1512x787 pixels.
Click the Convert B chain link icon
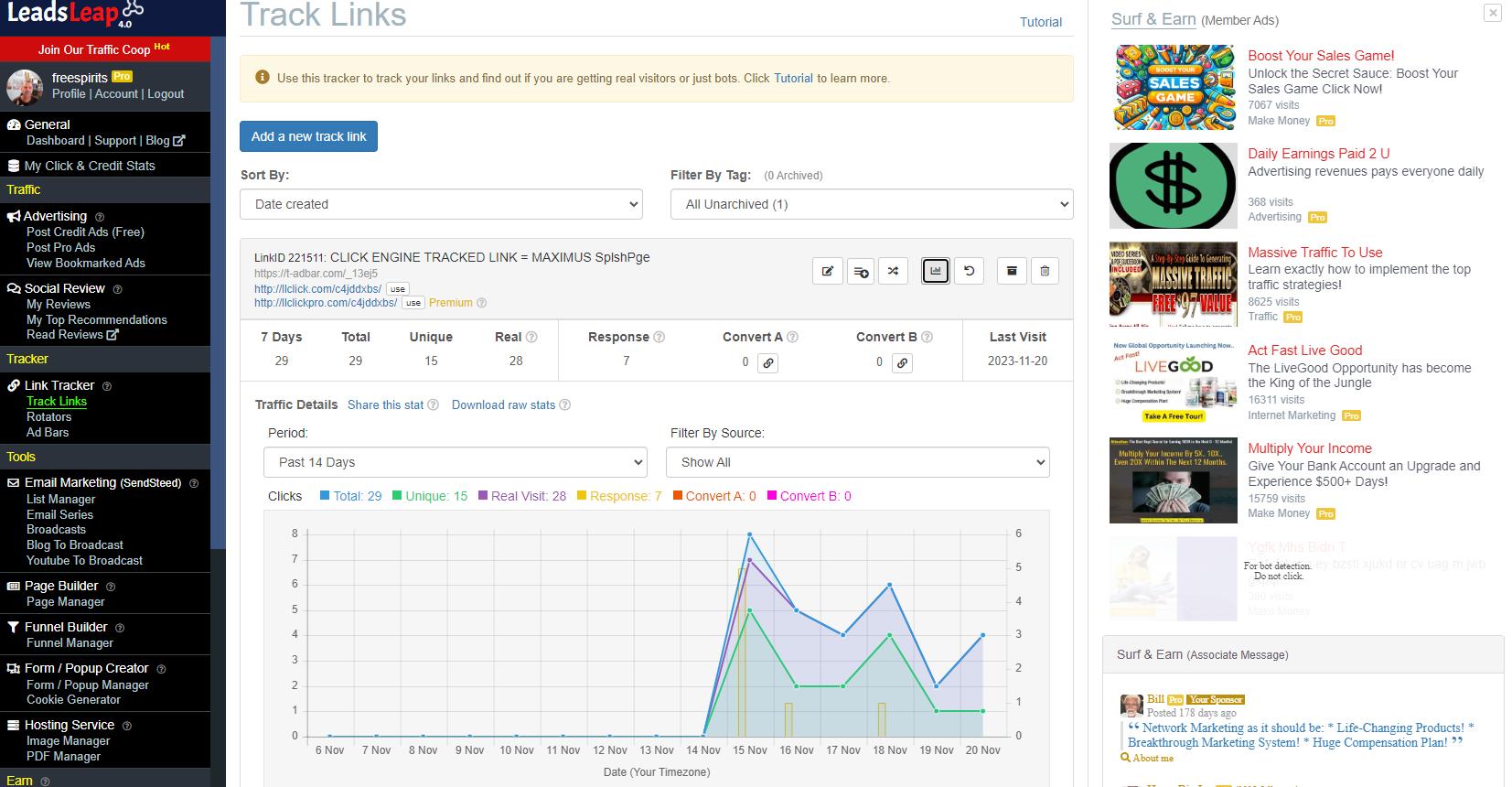pos(902,363)
